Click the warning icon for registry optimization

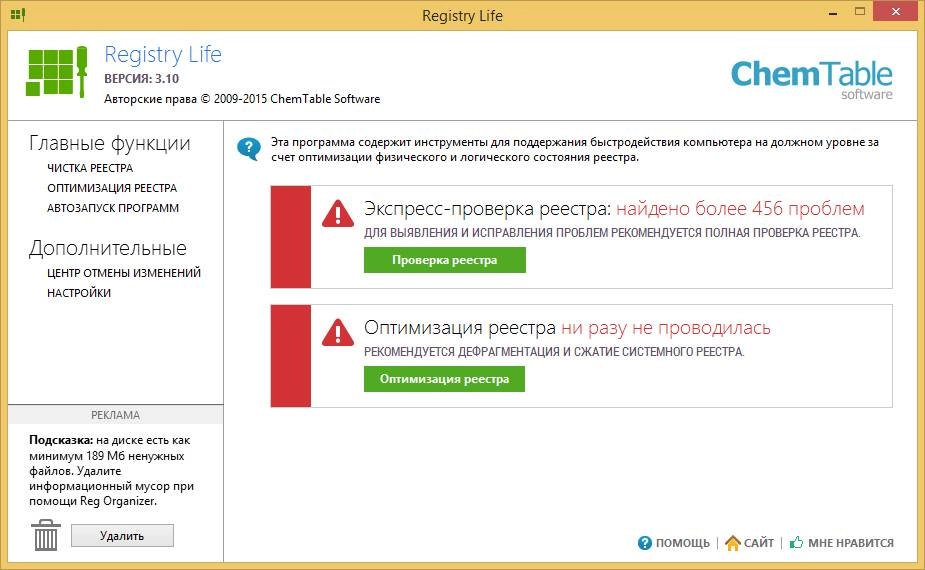(337, 332)
